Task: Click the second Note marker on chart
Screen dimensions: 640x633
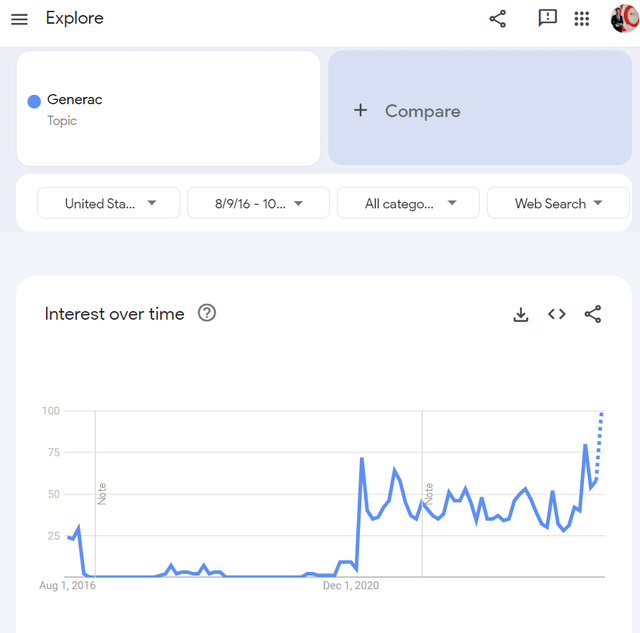Action: [429, 493]
